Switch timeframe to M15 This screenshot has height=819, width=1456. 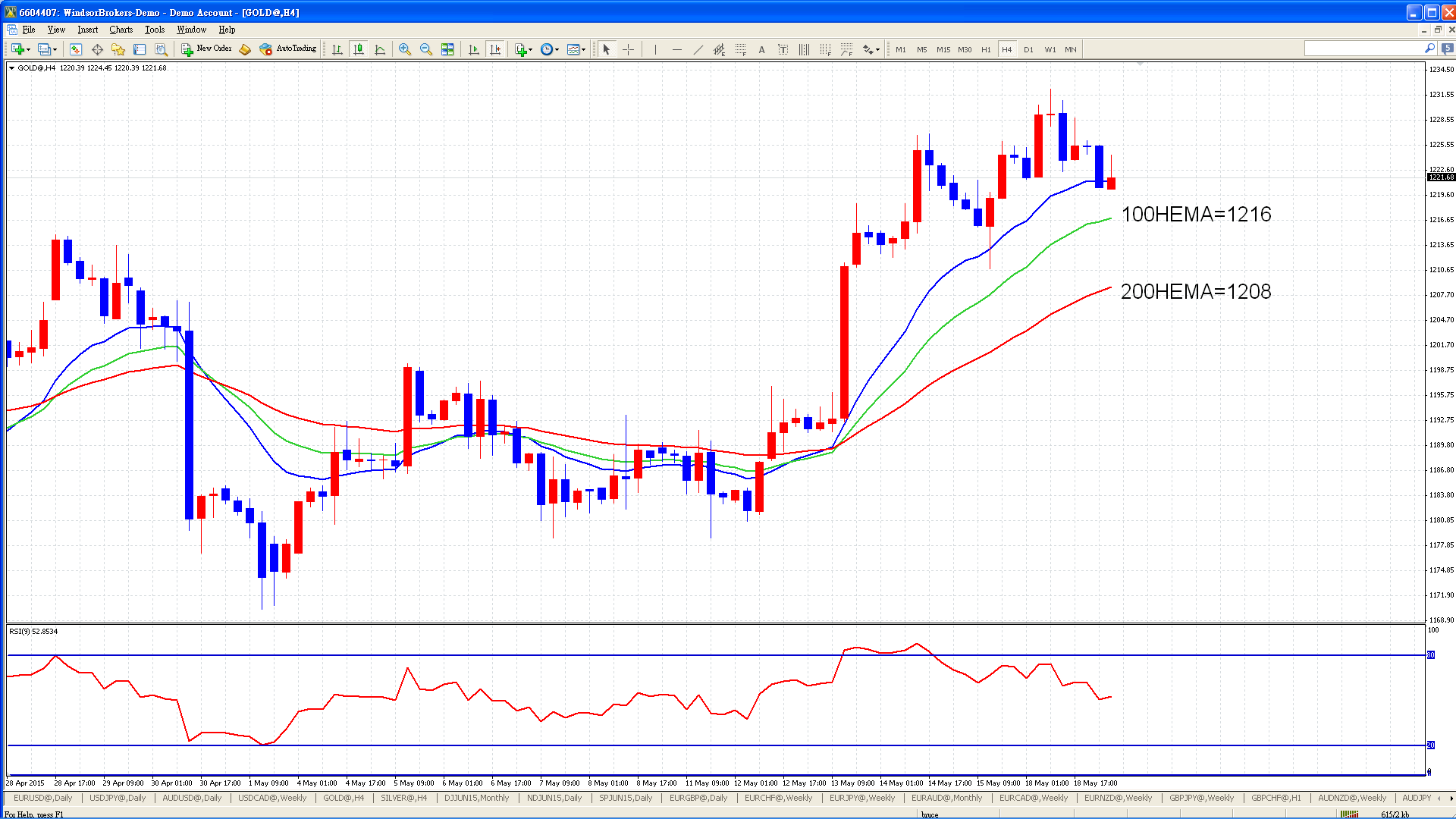[x=943, y=49]
